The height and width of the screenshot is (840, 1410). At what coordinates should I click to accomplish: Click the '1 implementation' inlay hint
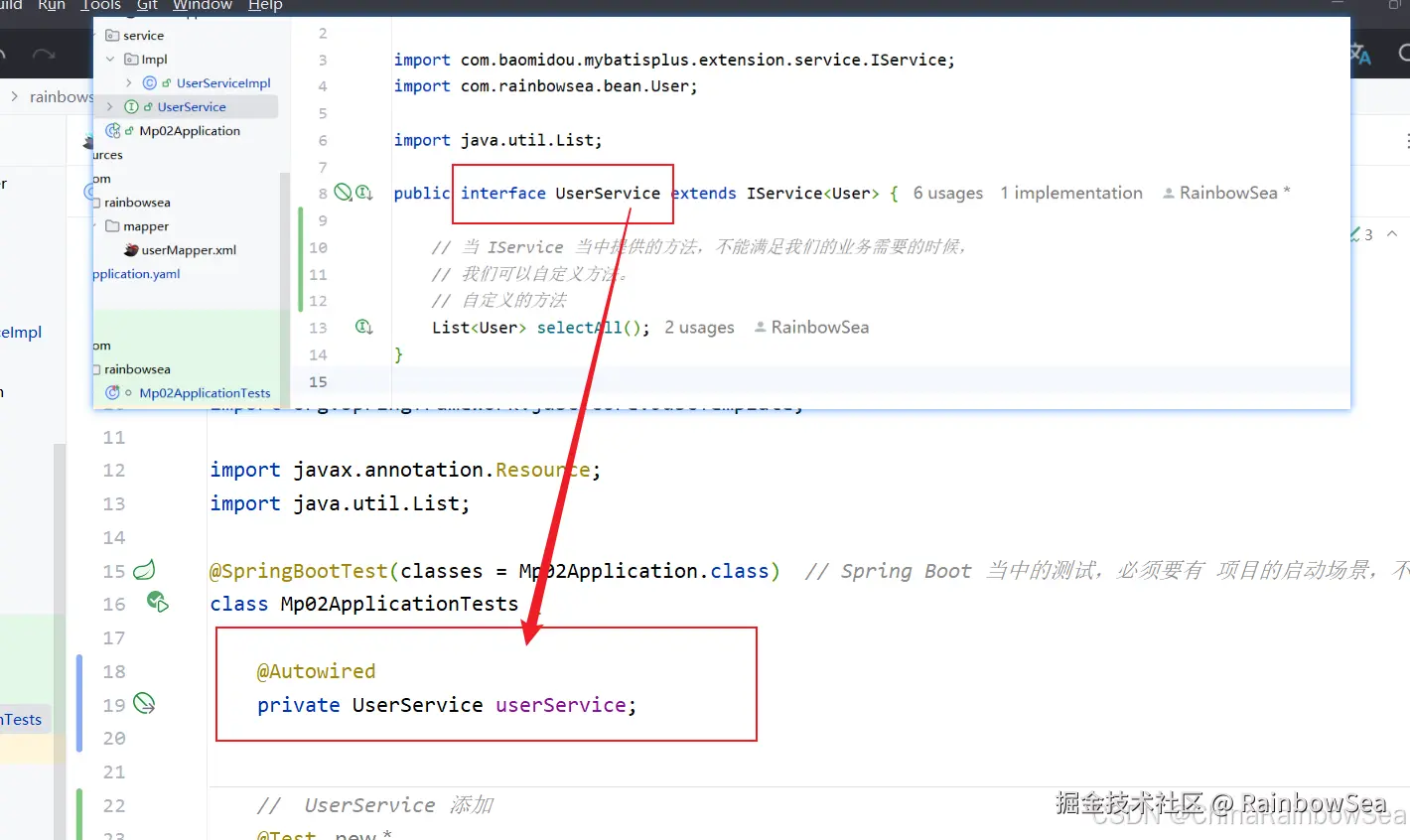(x=1071, y=194)
